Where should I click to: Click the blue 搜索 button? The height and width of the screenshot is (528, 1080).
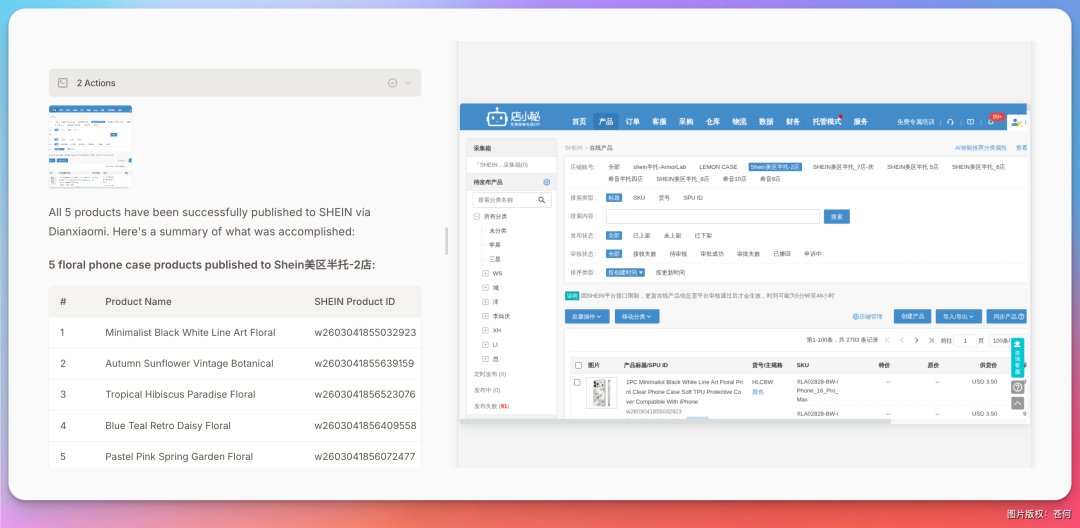coord(837,217)
